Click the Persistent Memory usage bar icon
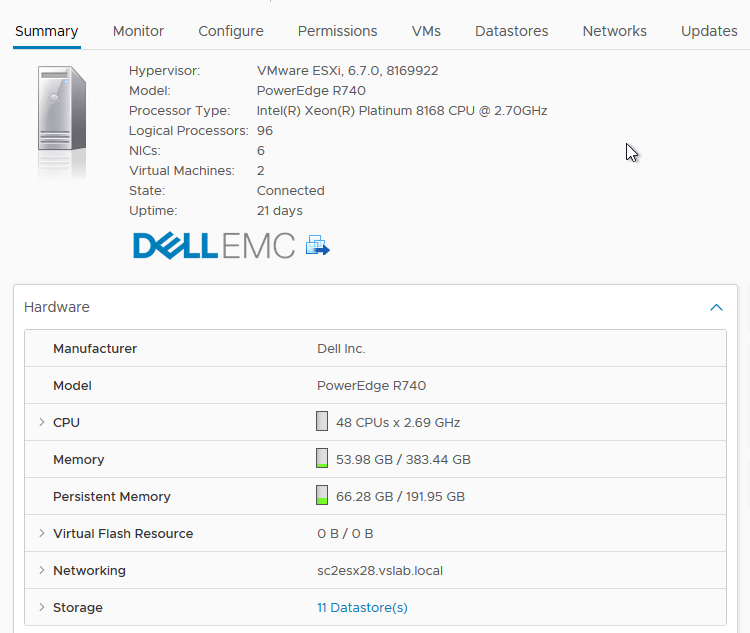The image size is (750, 633). point(322,496)
